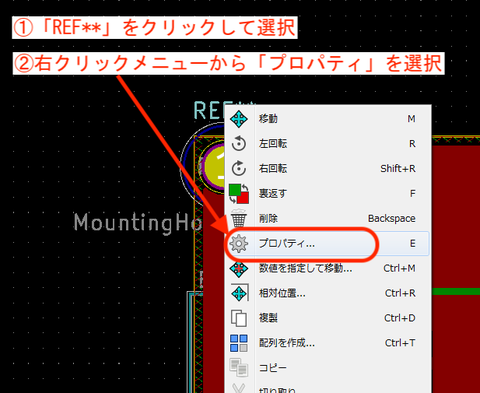Click the rotate left (左回転) icon
This screenshot has width=480, height=393.
point(239,144)
